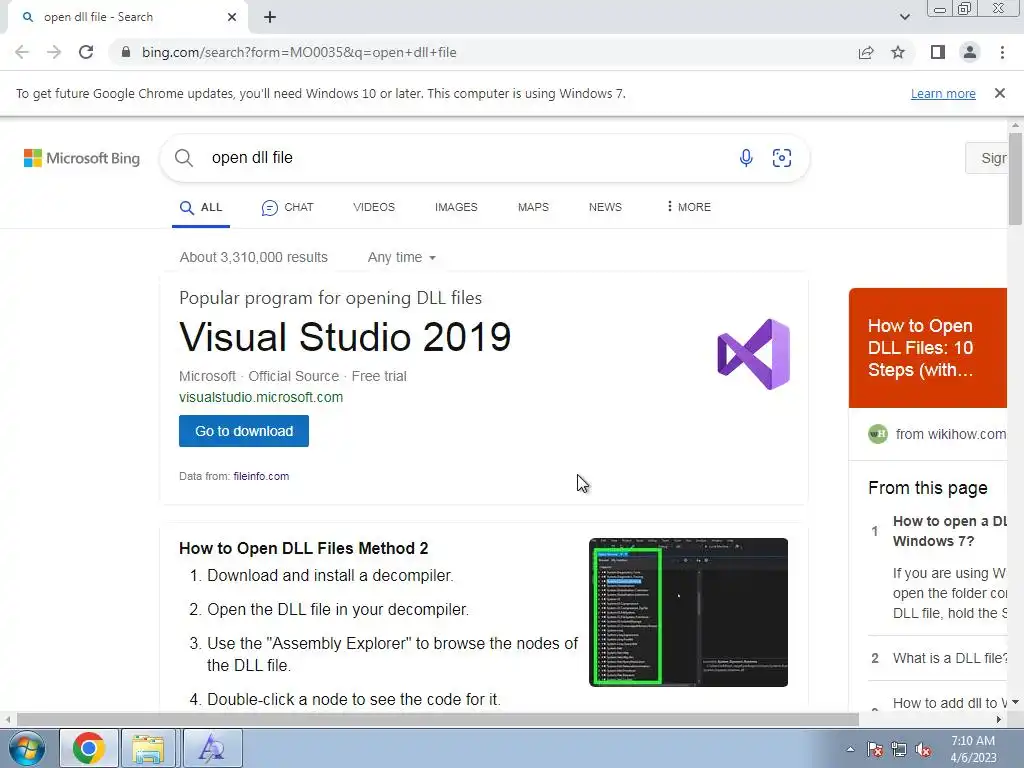The image size is (1024, 768).
Task: Click the third taskbar app icon
Action: 212,748
